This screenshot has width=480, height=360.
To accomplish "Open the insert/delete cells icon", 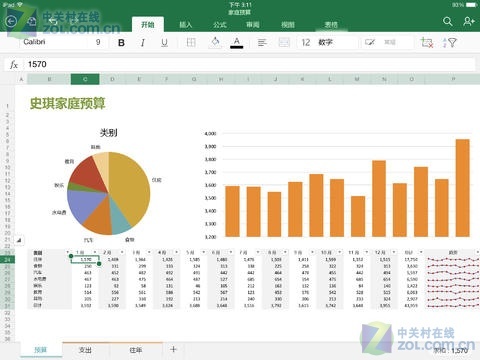I will (427, 42).
